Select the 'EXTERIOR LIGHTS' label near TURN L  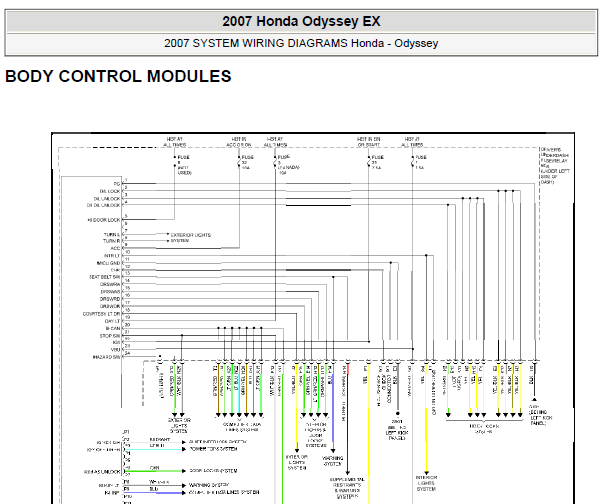pyautogui.click(x=190, y=235)
